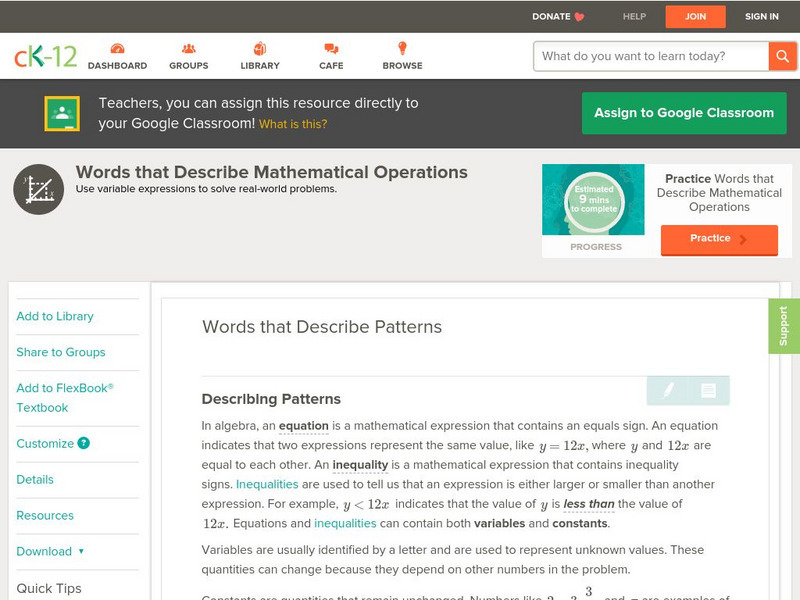Click the CAFE menu label
This screenshot has height=600, width=800.
pyautogui.click(x=331, y=66)
